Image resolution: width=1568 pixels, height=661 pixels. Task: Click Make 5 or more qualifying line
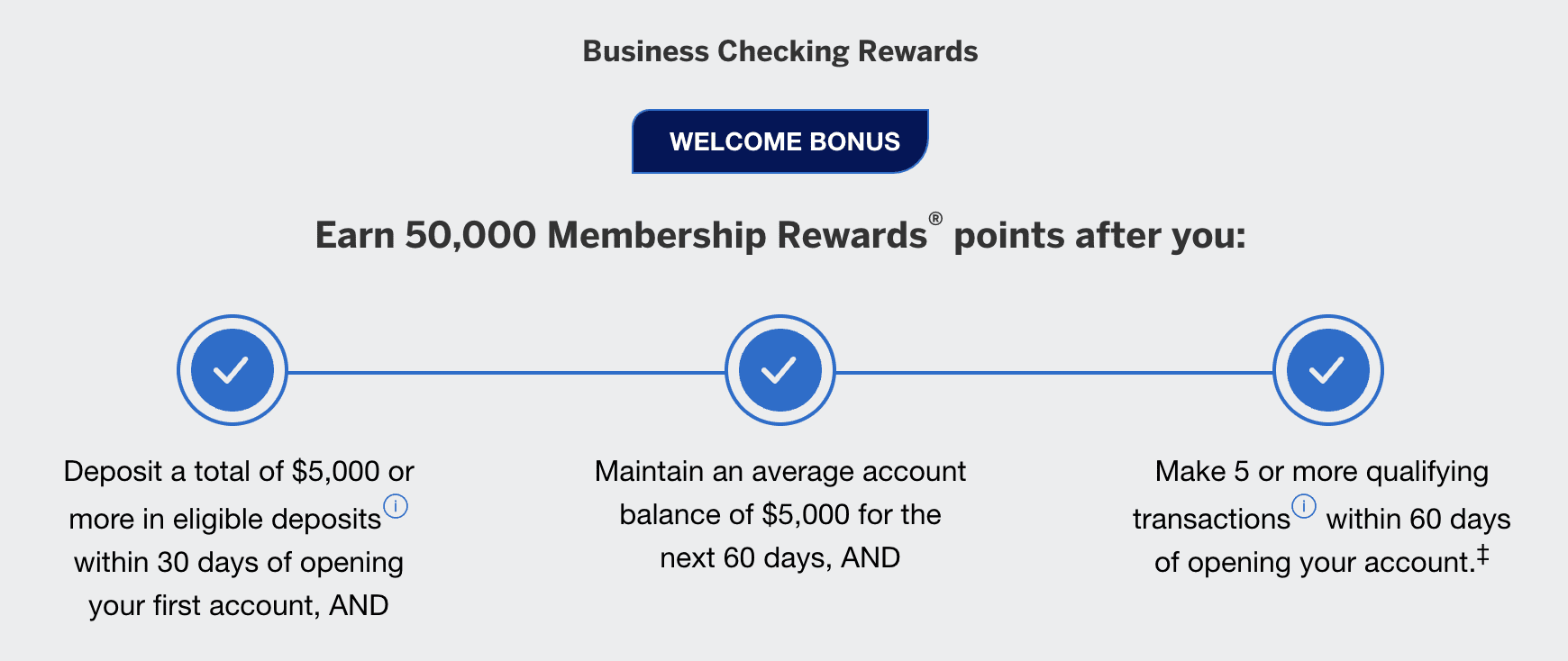[1322, 472]
